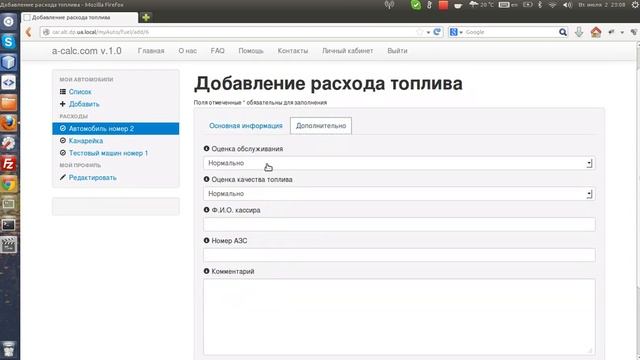Screen dimensions: 640x360
Task: Open Google Chrome from the dock
Action: tap(9, 184)
